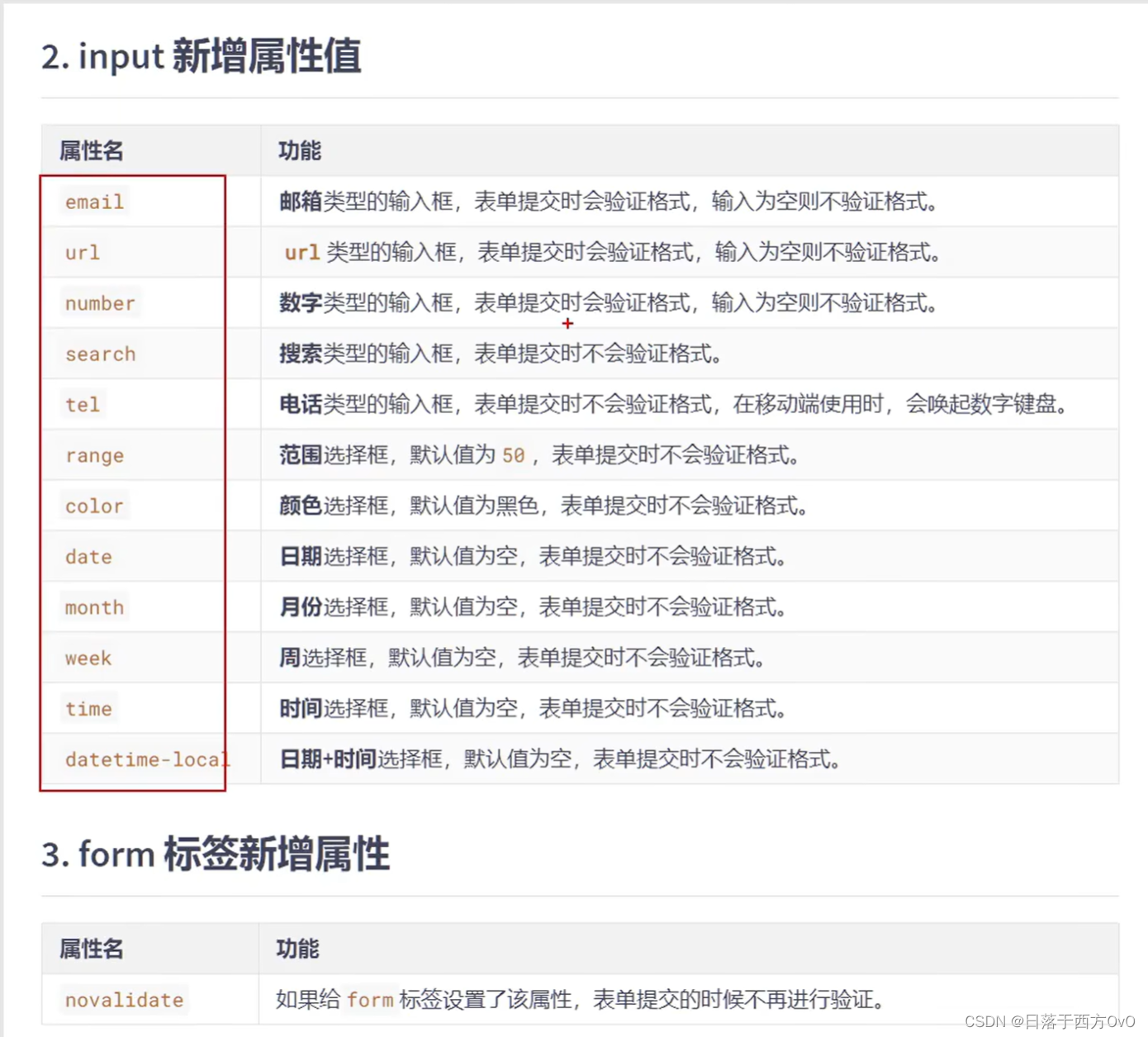Click the 'color' attribute code label
The image size is (1148, 1037).
[x=94, y=506]
